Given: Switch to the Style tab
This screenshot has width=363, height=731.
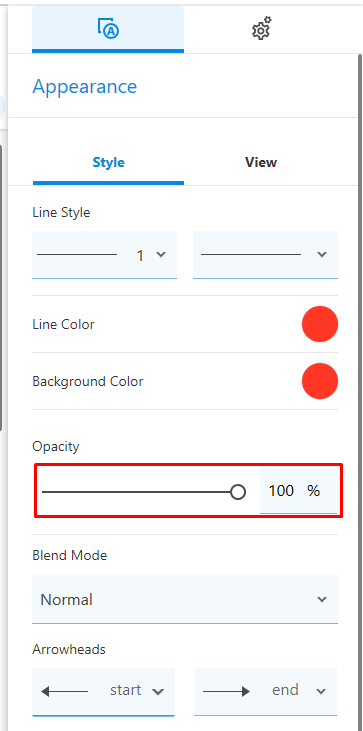Looking at the screenshot, I should pyautogui.click(x=108, y=162).
